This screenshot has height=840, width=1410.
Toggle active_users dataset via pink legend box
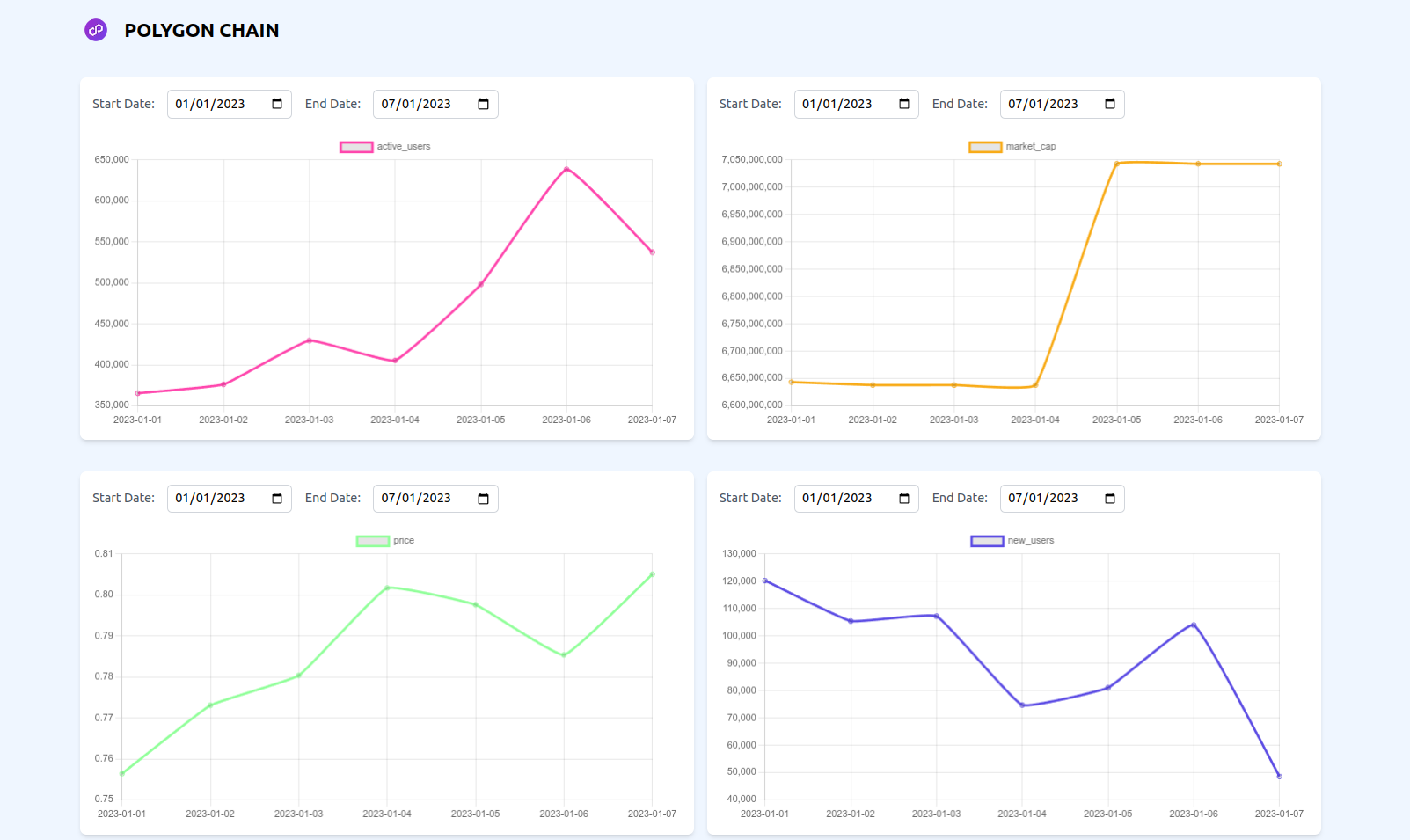pos(356,147)
